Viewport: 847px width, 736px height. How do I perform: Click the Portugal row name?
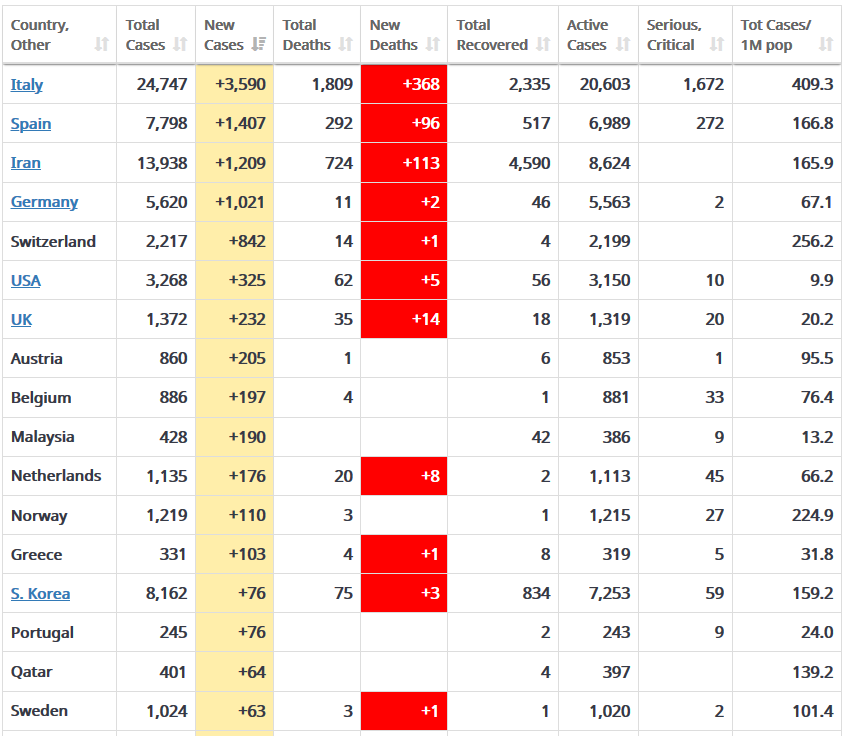pyautogui.click(x=42, y=633)
